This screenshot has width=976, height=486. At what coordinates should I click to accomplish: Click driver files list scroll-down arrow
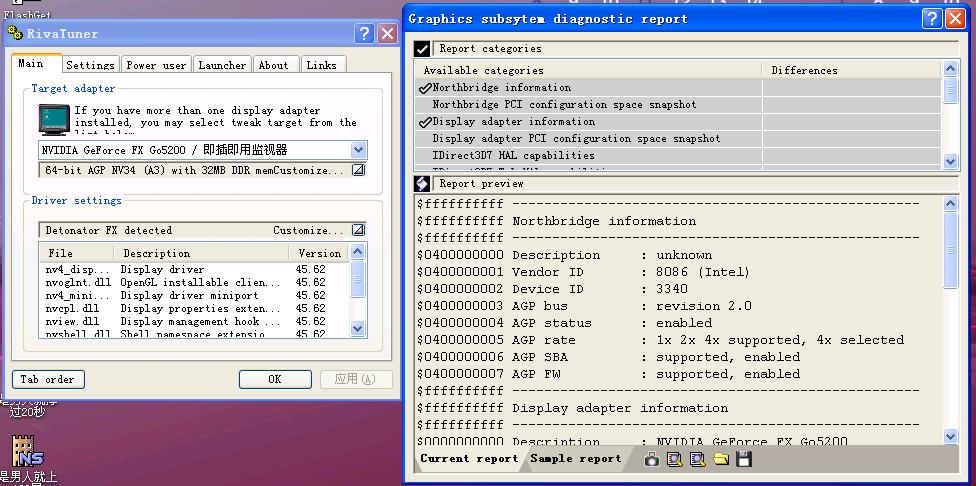(x=357, y=329)
